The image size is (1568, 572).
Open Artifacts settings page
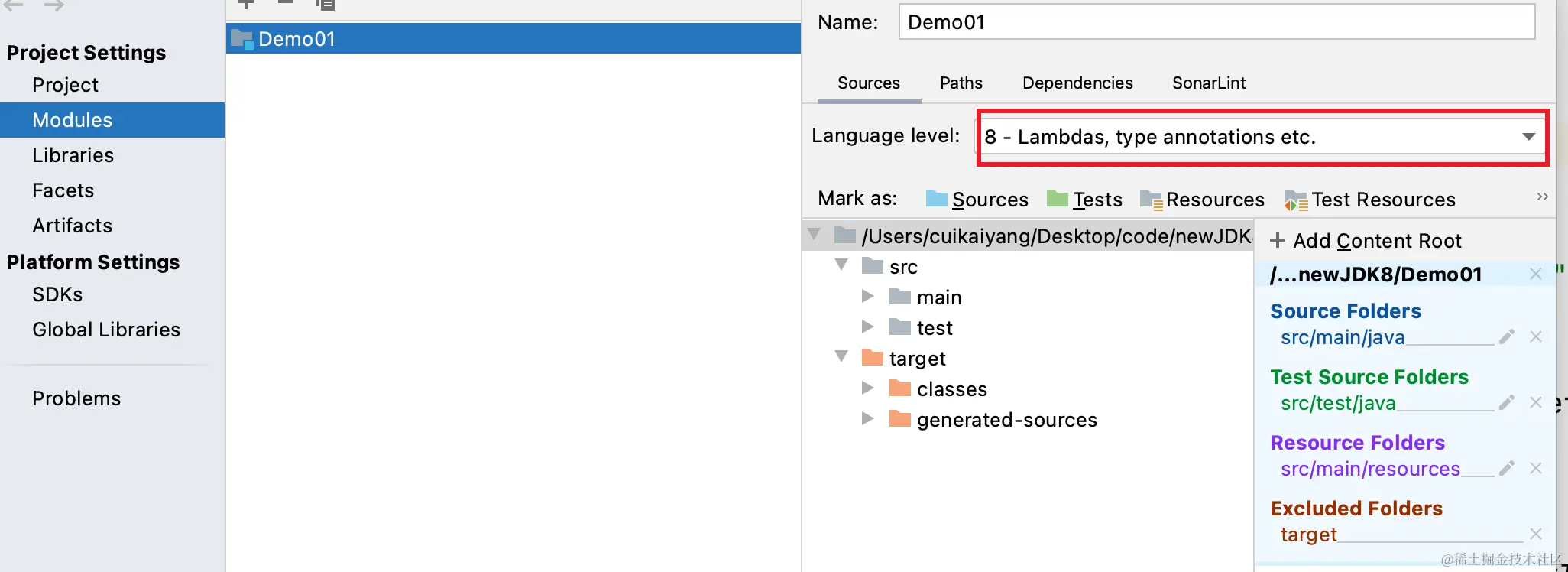[72, 226]
